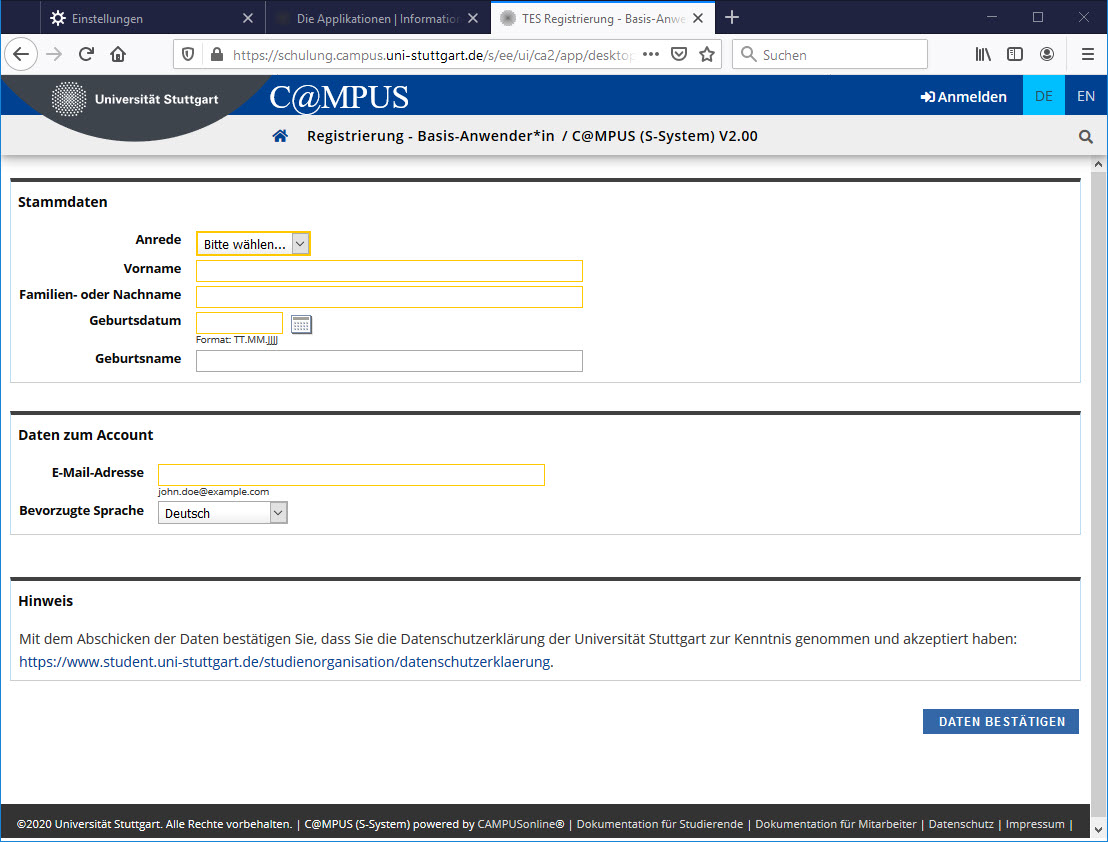Click the Anmelden login link
Image resolution: width=1108 pixels, height=842 pixels.
(x=963, y=97)
